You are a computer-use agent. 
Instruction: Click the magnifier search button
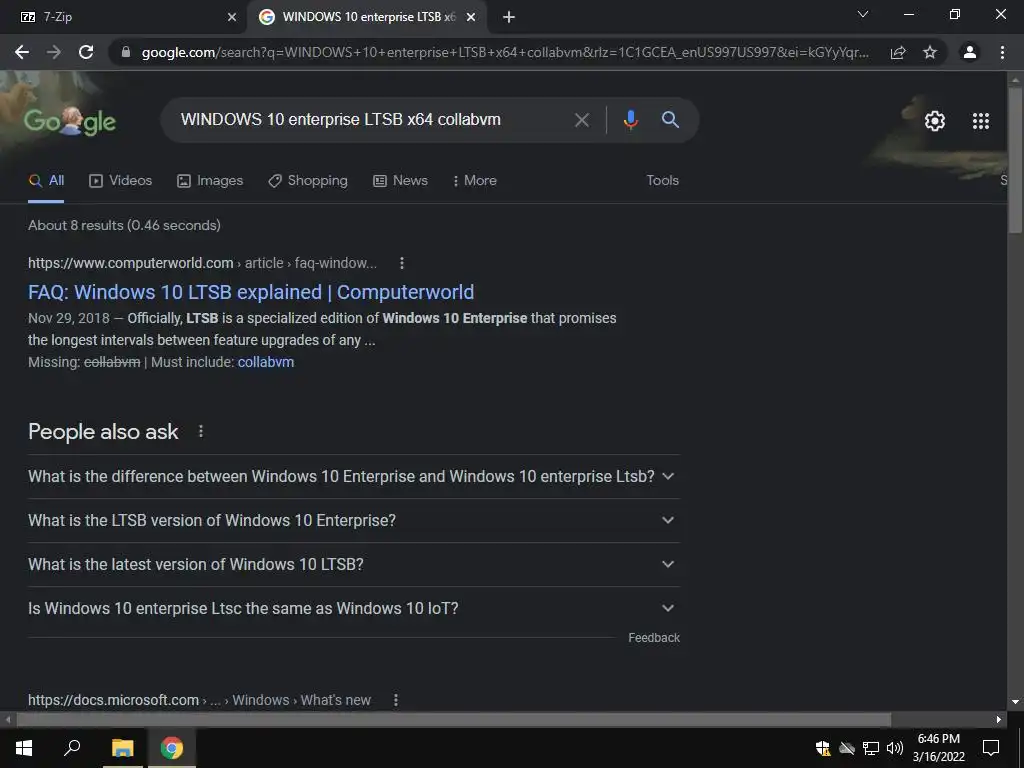[x=670, y=120]
